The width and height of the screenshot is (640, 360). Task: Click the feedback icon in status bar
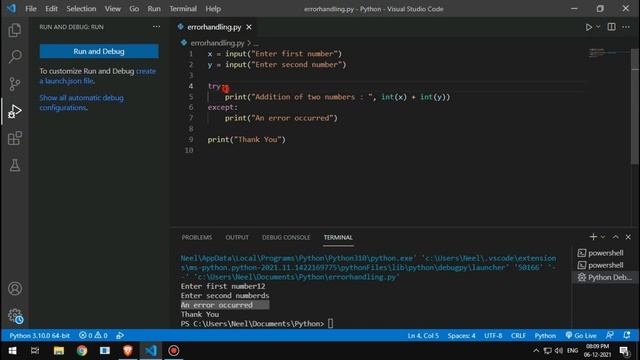point(610,335)
